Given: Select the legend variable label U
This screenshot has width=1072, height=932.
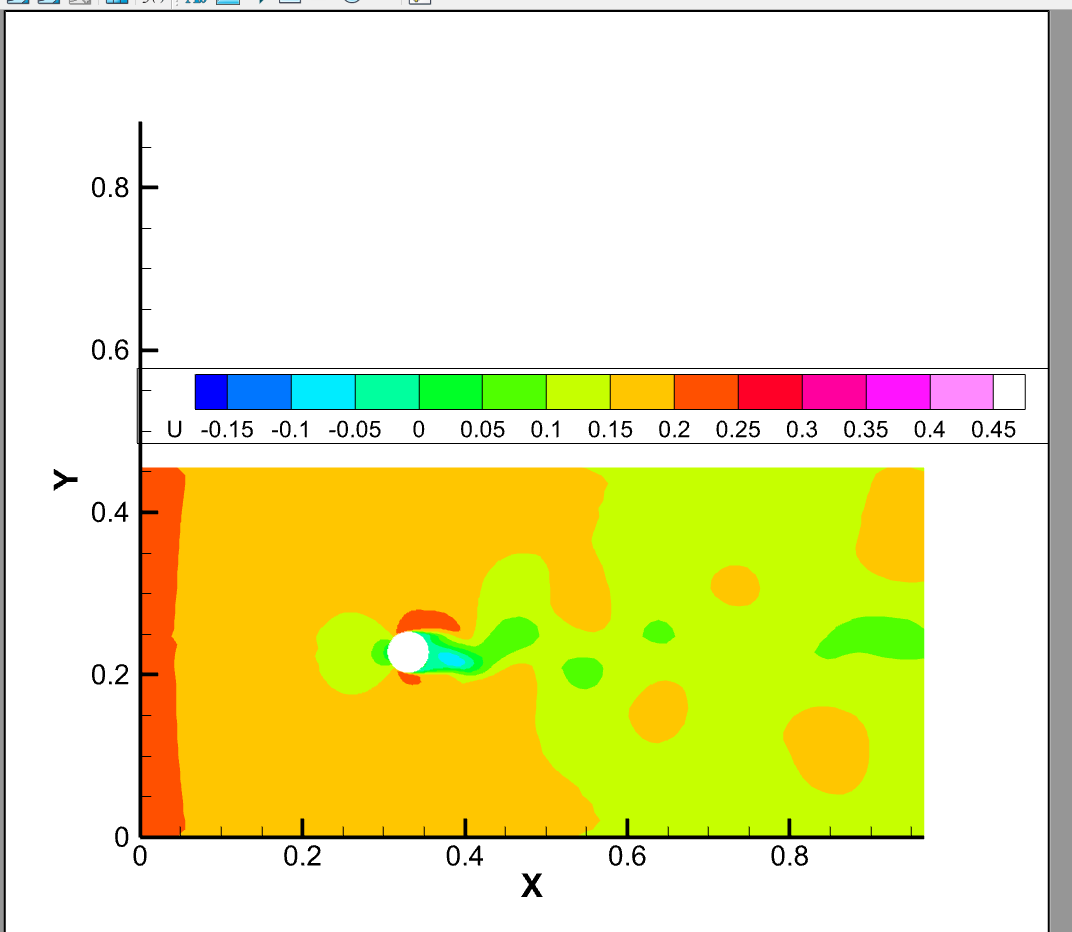Looking at the screenshot, I should point(174,429).
